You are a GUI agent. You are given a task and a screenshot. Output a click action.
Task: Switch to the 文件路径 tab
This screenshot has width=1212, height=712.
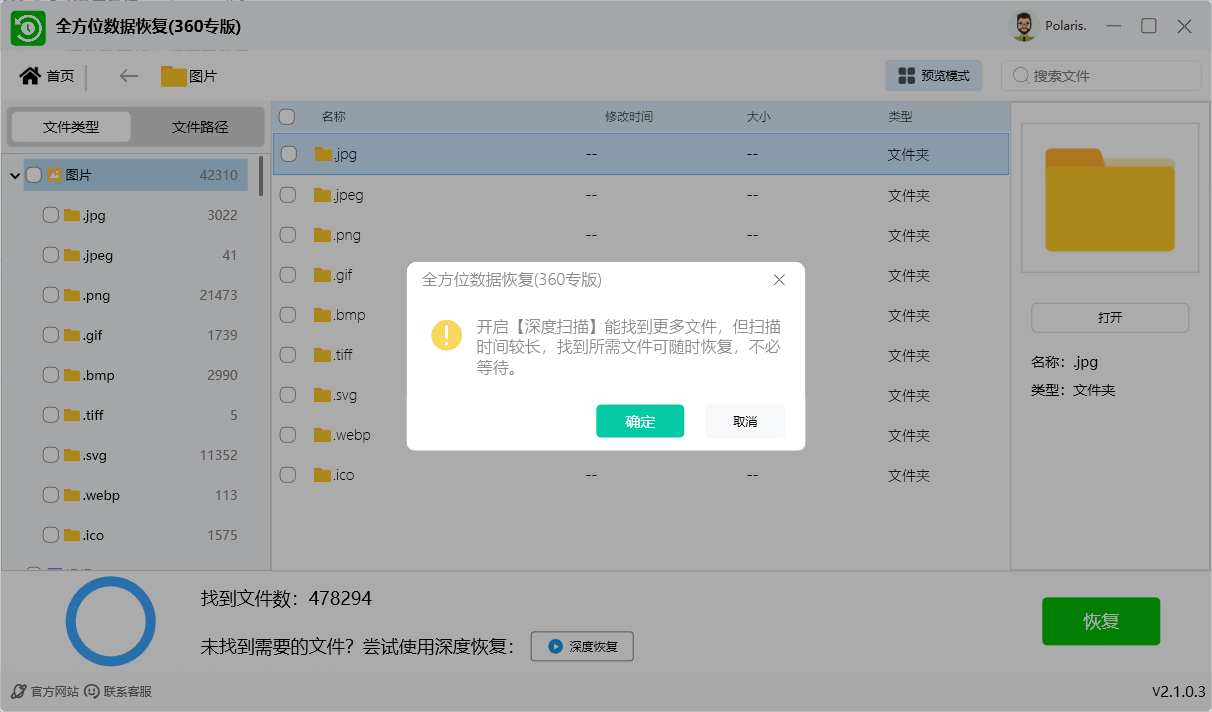(x=200, y=127)
